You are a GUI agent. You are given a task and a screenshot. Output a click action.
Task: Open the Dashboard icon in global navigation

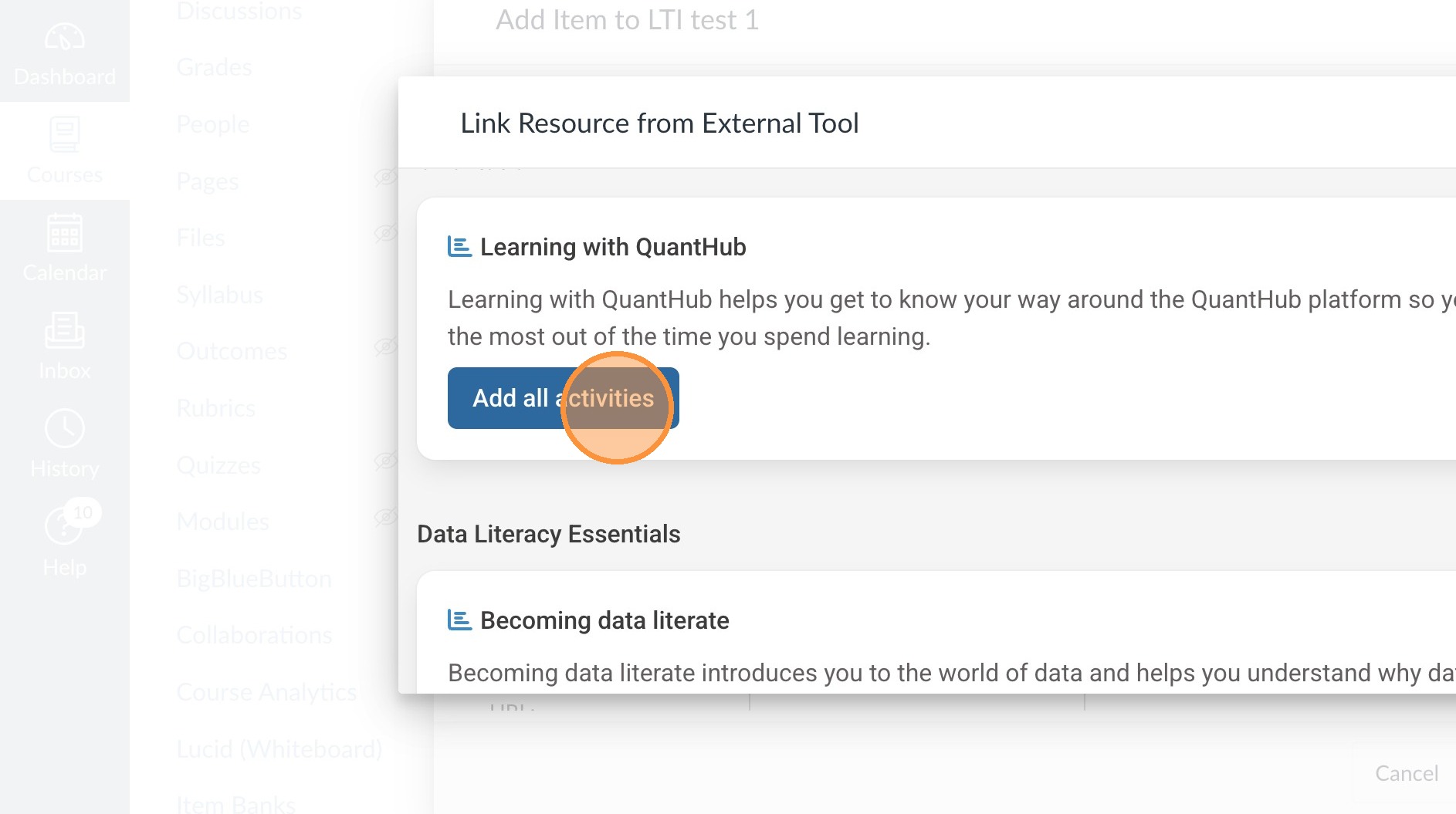click(x=65, y=39)
